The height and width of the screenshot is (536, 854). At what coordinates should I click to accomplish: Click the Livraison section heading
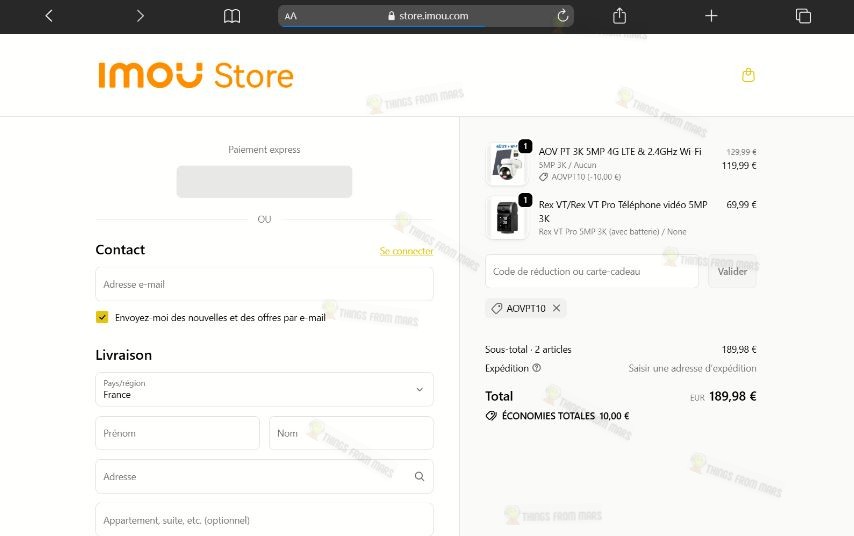124,355
